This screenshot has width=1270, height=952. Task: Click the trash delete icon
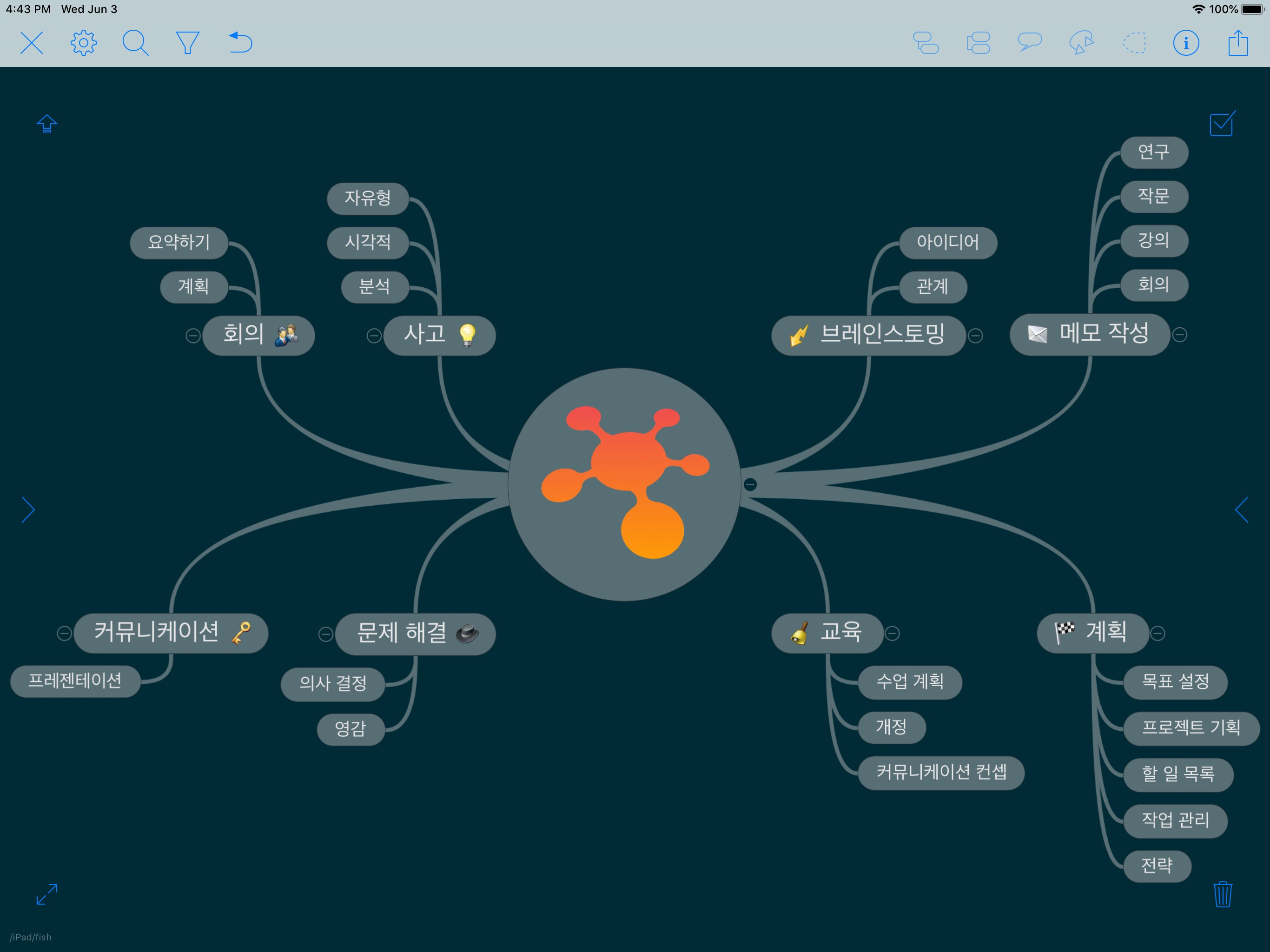click(x=1222, y=894)
